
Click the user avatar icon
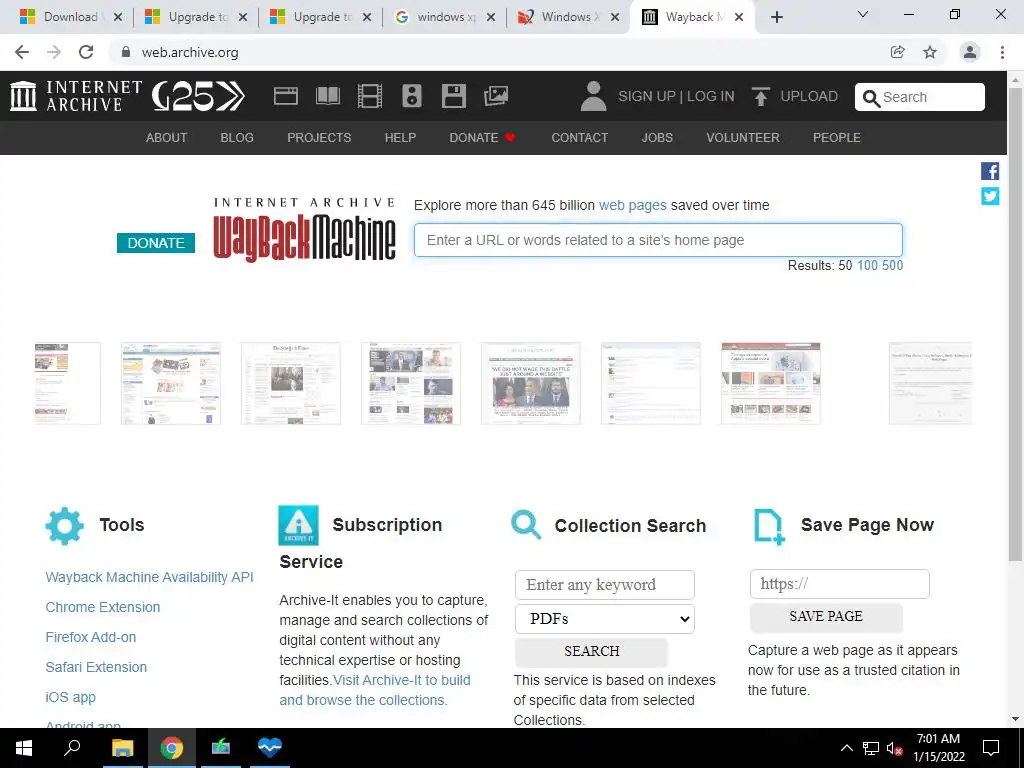tap(593, 96)
